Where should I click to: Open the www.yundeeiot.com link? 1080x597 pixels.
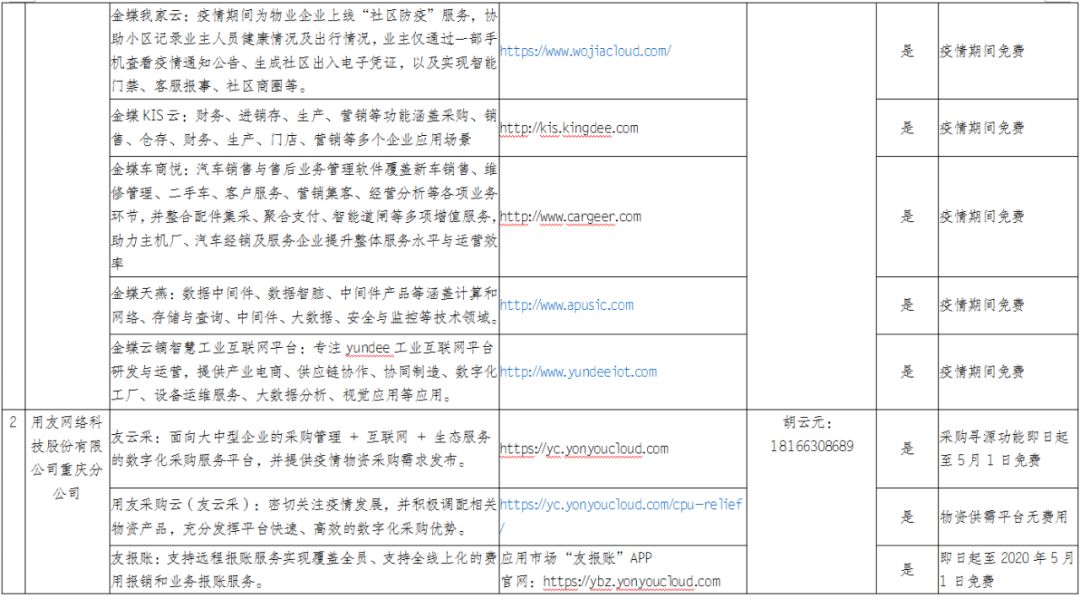coord(578,372)
